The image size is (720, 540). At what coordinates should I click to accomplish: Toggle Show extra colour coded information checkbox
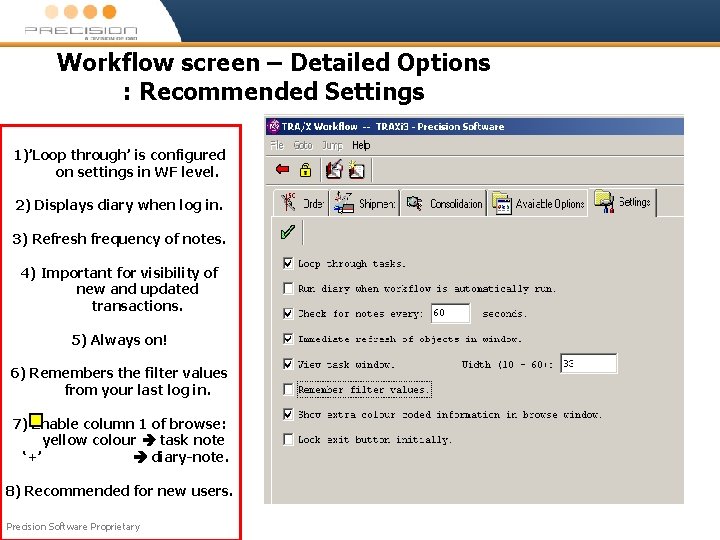(288, 414)
